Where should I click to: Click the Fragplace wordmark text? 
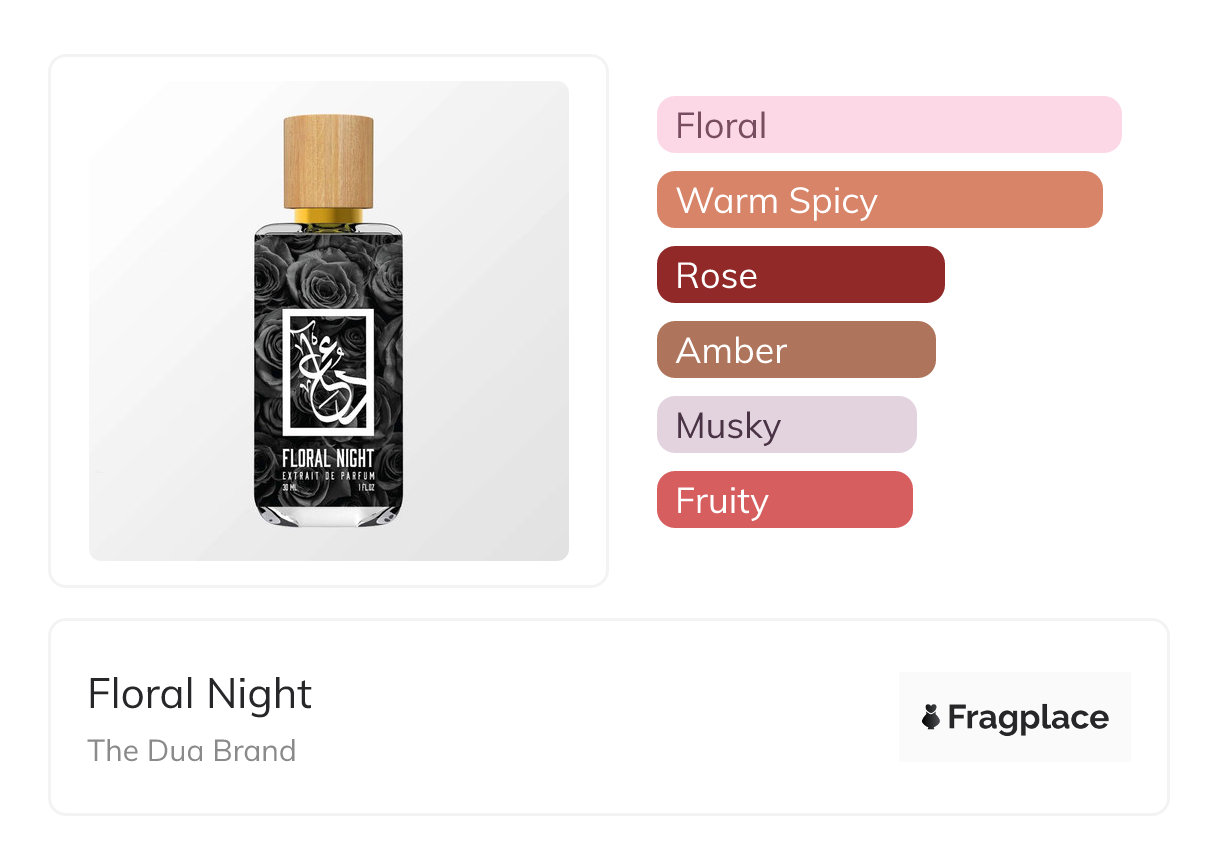(1028, 717)
